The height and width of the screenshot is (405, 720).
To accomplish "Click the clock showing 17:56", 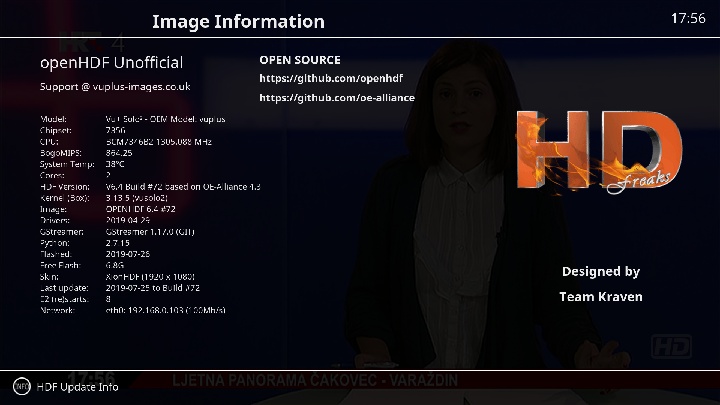I will [688, 18].
